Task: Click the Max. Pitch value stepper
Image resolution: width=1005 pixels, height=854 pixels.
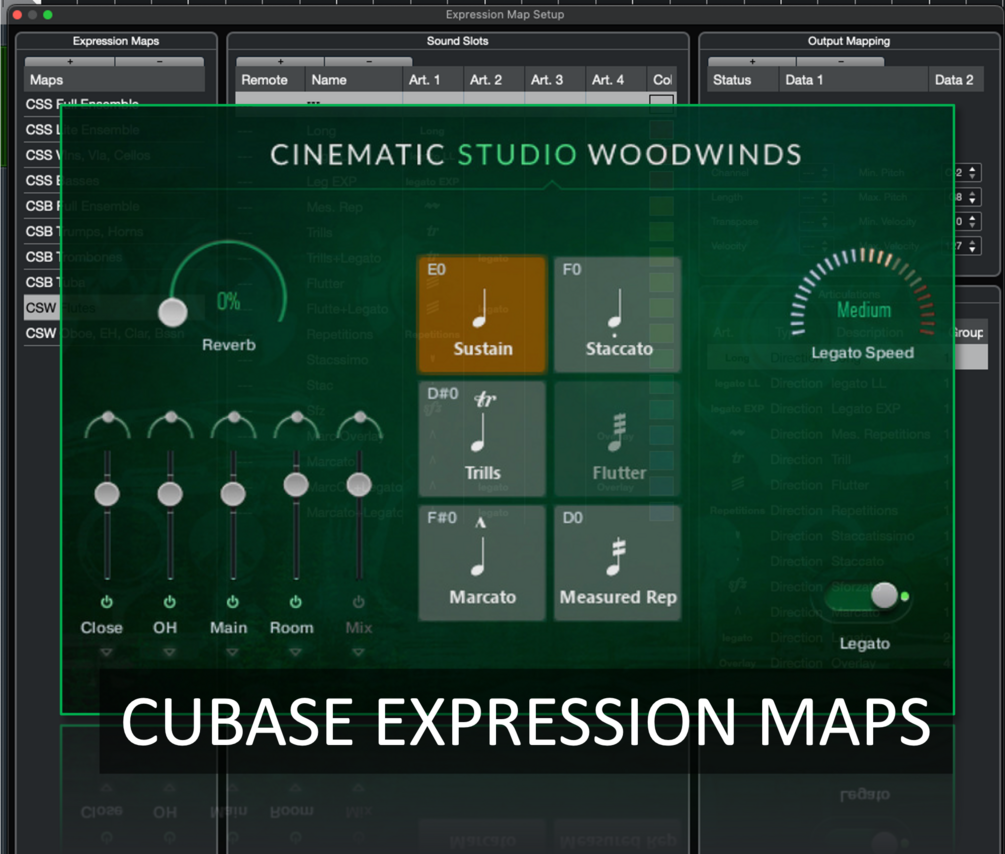Action: tap(972, 197)
